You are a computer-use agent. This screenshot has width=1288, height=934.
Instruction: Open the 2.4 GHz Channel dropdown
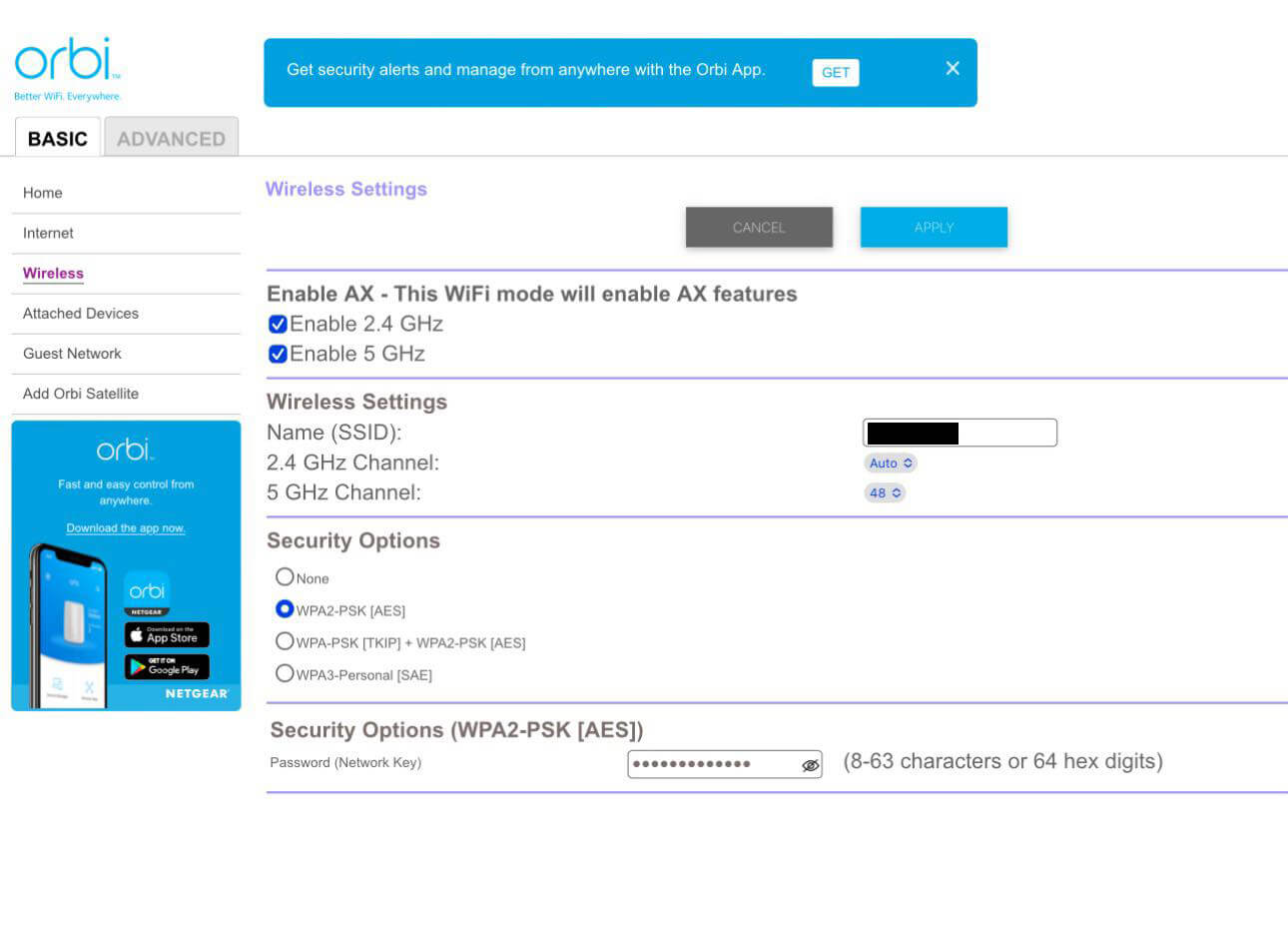(890, 464)
